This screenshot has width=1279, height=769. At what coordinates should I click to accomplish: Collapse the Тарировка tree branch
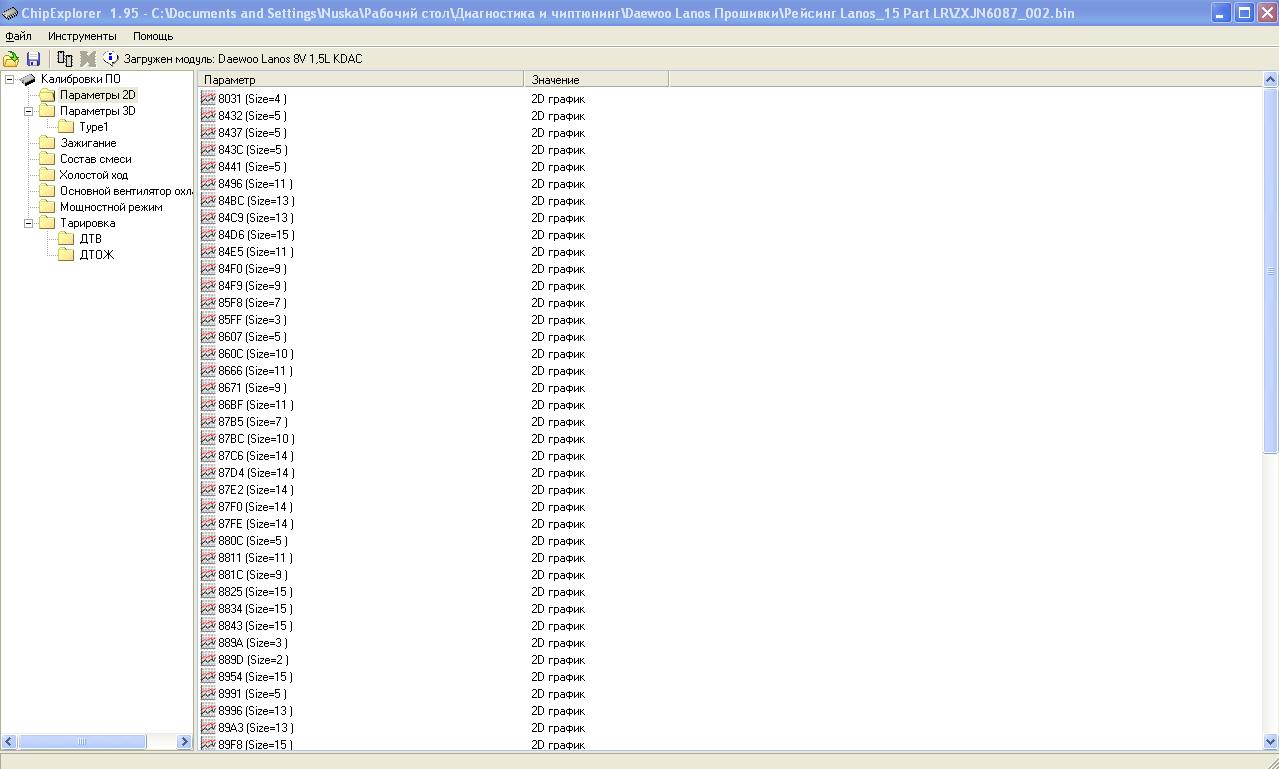tap(29, 223)
